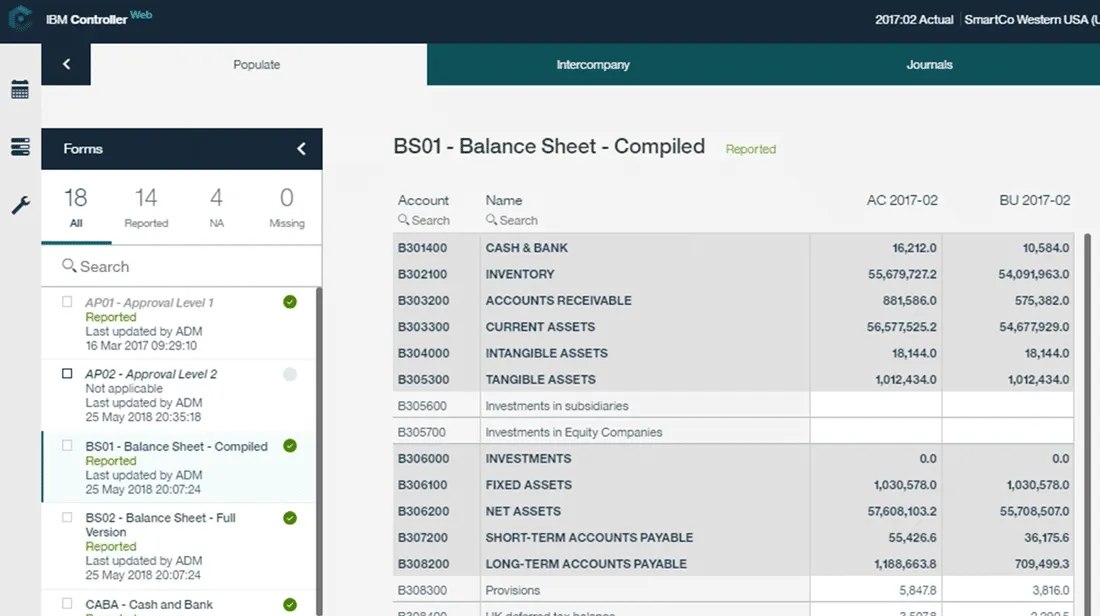Screen dimensions: 1100x616
Task: Filter forms by 14 Reported
Action: [146, 208]
